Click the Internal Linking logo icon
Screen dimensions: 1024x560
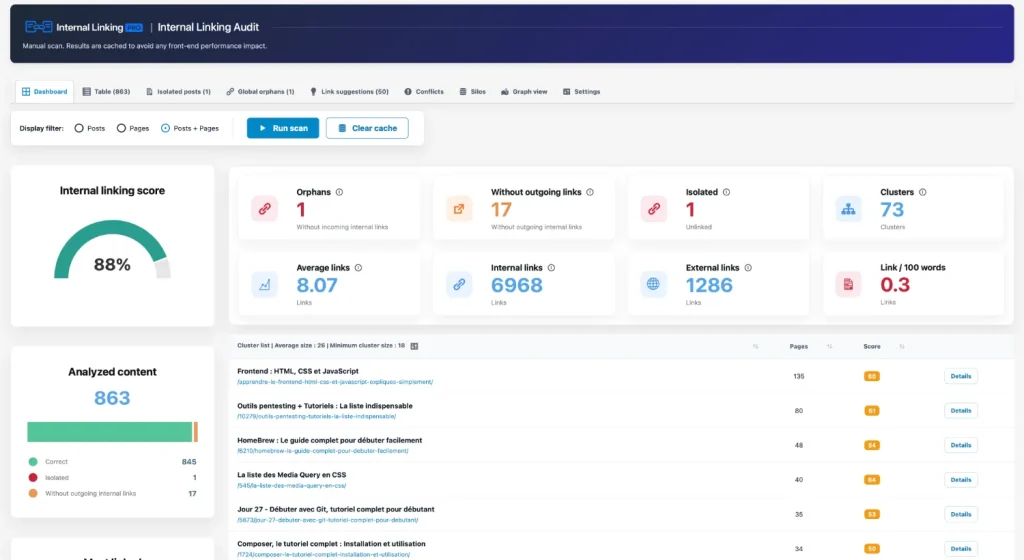(x=38, y=27)
